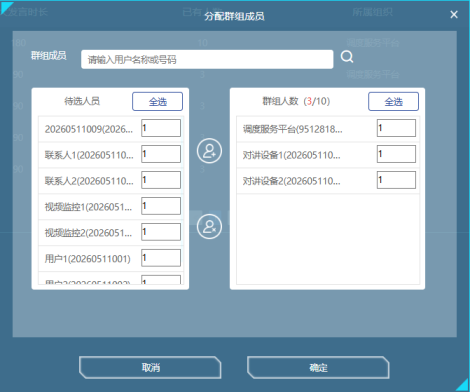The width and height of the screenshot is (470, 392).
Task: Edit priority field for 调度服务平台 row
Action: (396, 128)
